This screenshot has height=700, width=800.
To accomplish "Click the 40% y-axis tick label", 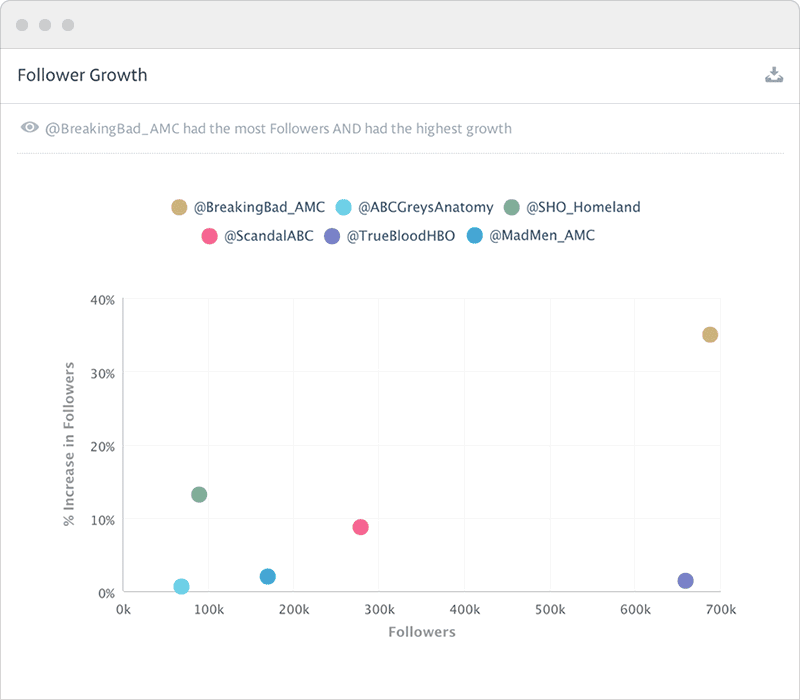I will click(x=103, y=299).
